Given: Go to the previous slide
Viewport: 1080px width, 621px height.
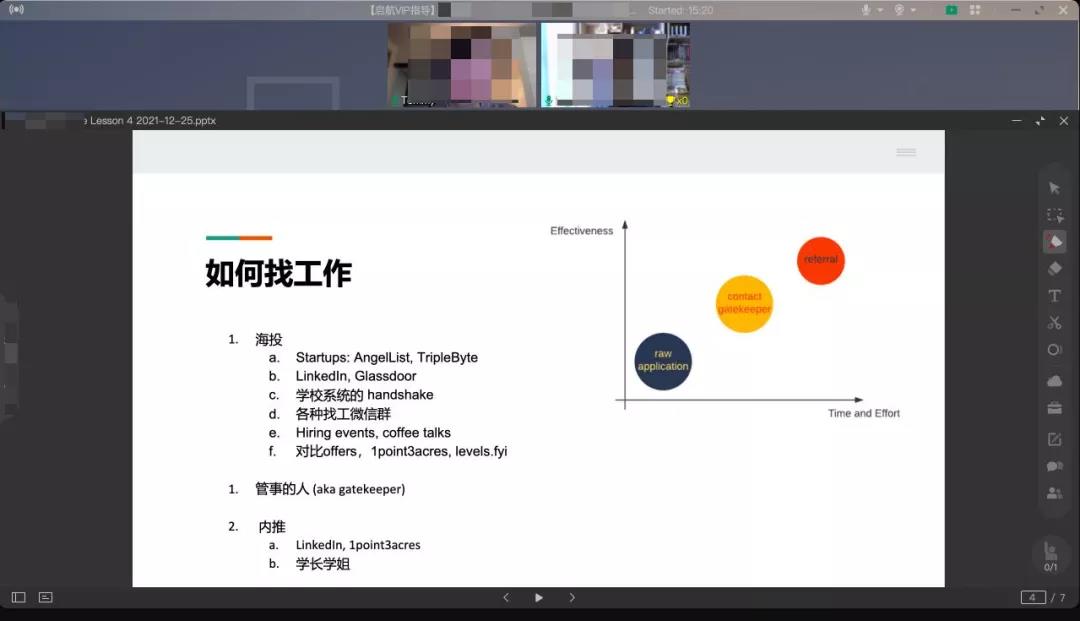Looking at the screenshot, I should tap(506, 597).
